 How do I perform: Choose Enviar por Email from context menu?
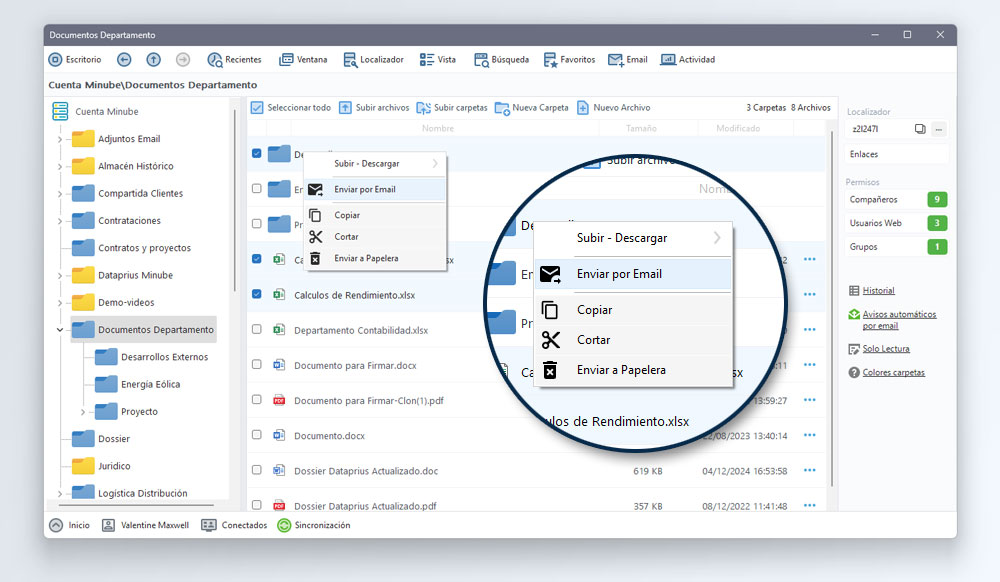click(x=375, y=189)
